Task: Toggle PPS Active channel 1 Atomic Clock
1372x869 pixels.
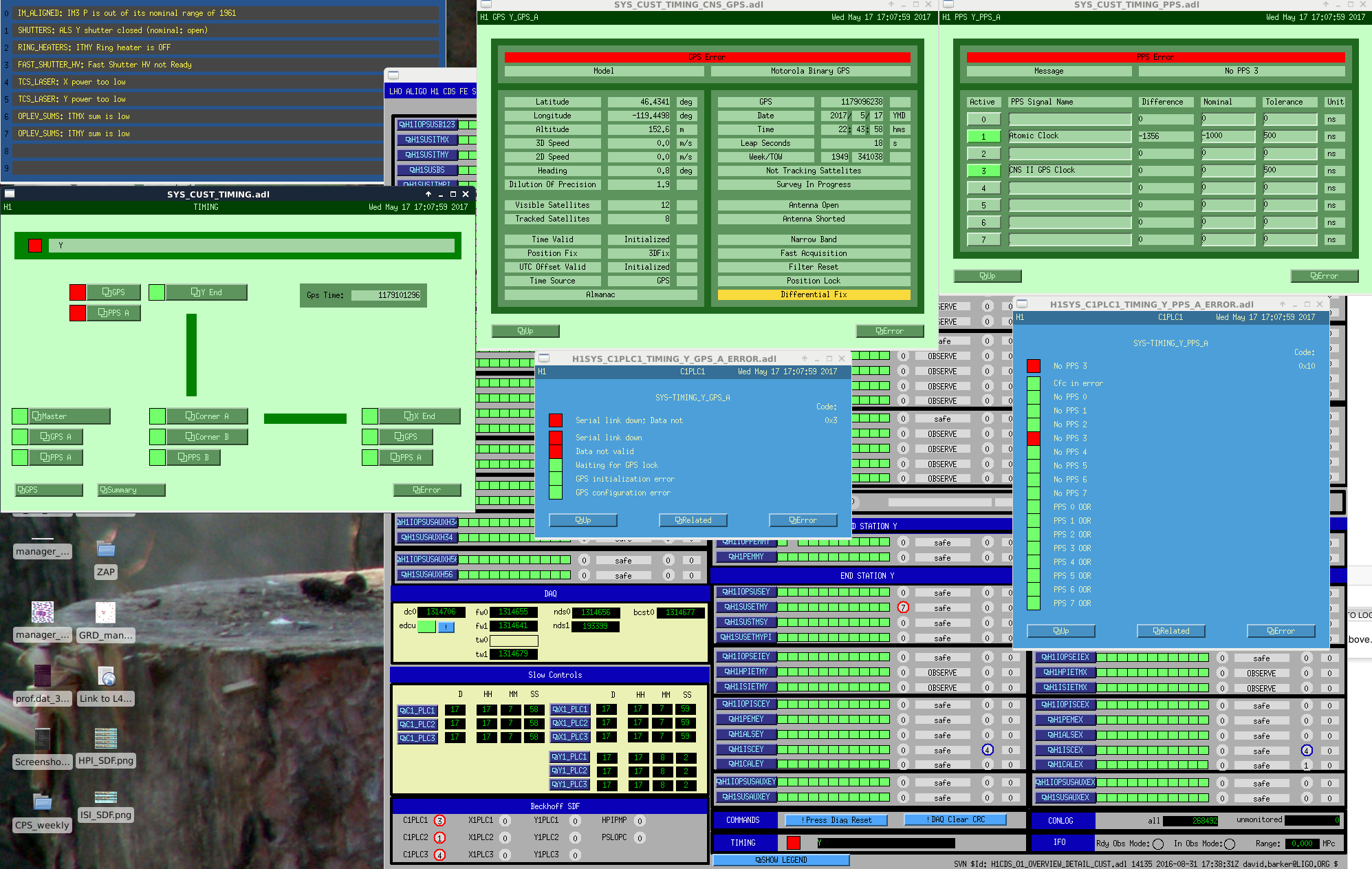Action: 983,137
